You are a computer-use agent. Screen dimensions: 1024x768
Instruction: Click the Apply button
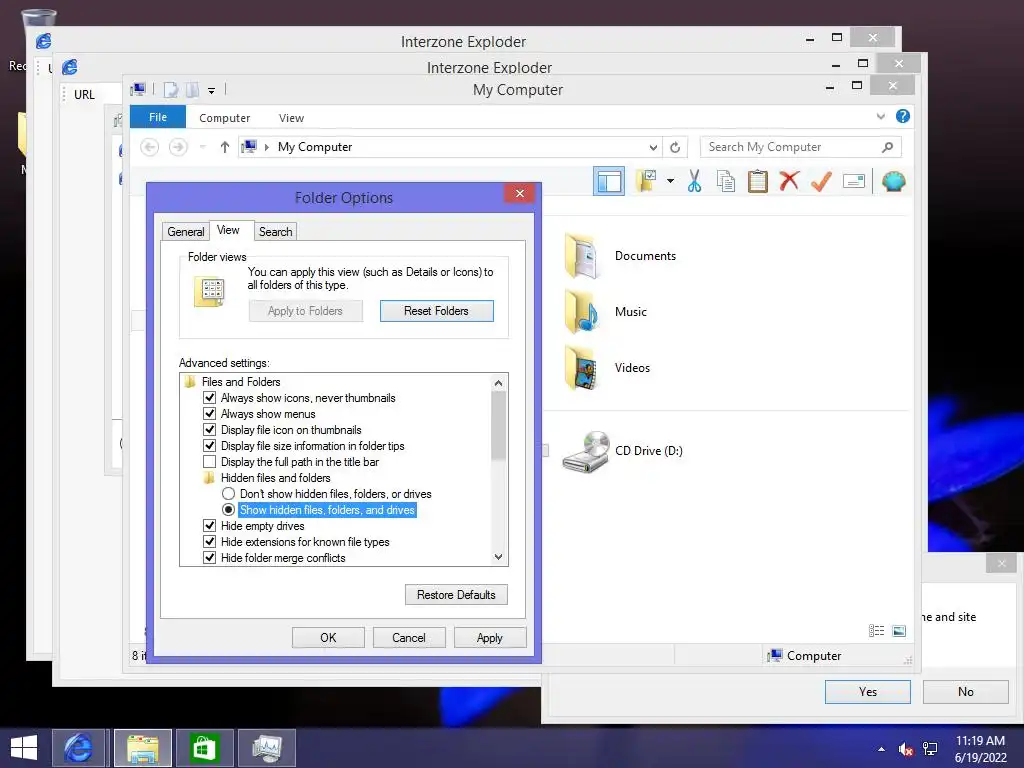pos(490,637)
